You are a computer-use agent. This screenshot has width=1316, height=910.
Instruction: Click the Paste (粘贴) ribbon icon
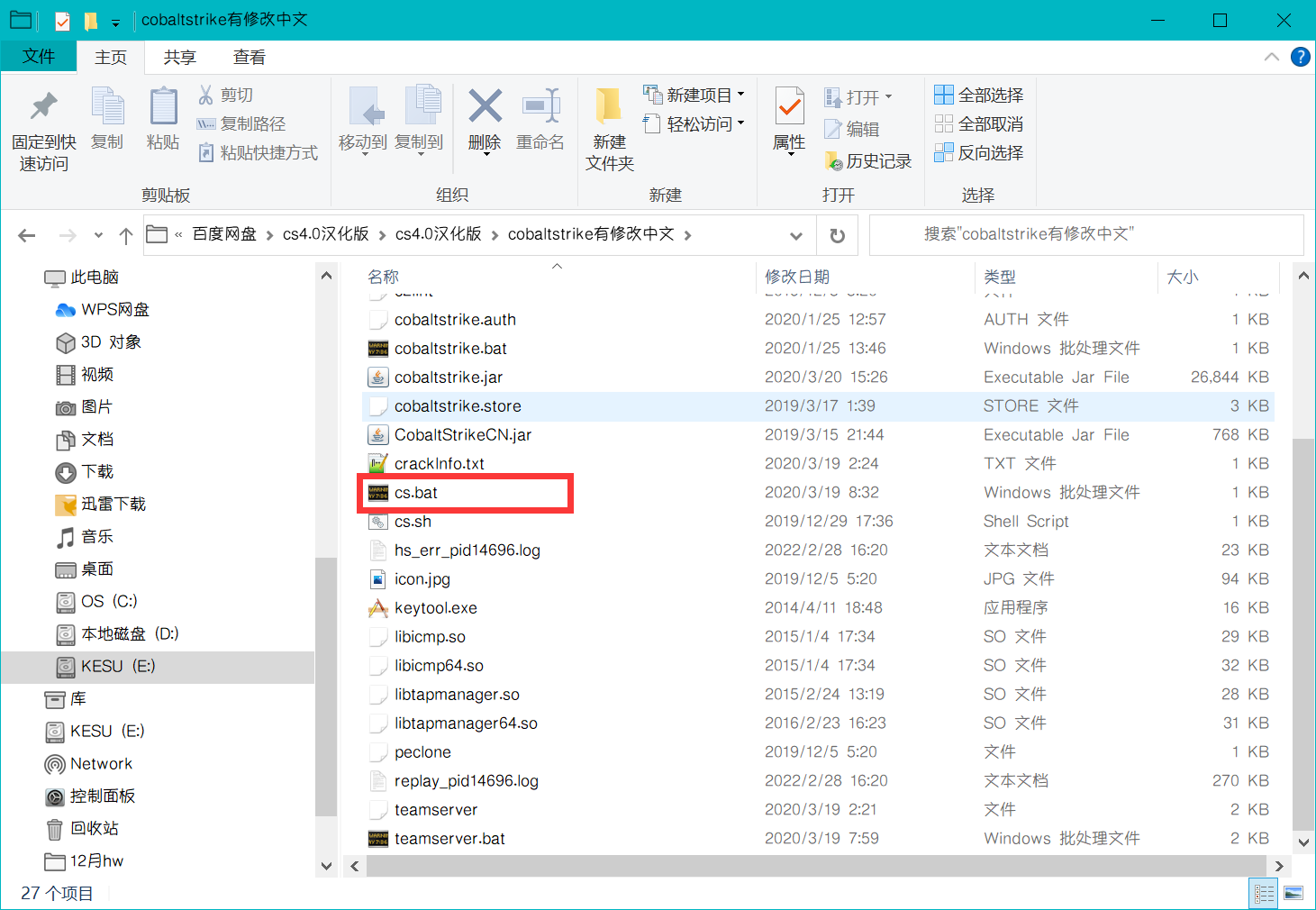(163, 107)
